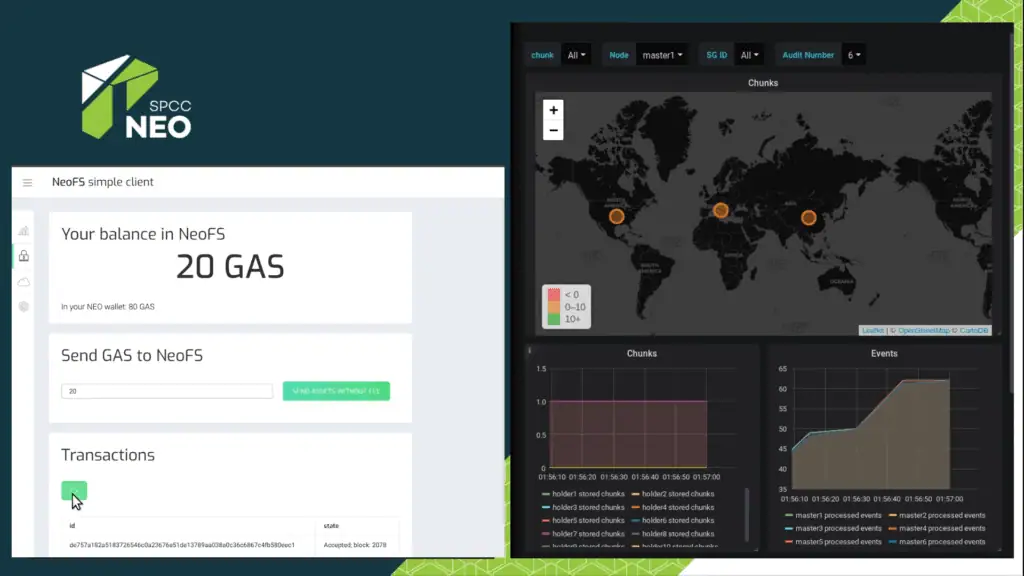Open the Node dropdown showing master1

[662, 56]
